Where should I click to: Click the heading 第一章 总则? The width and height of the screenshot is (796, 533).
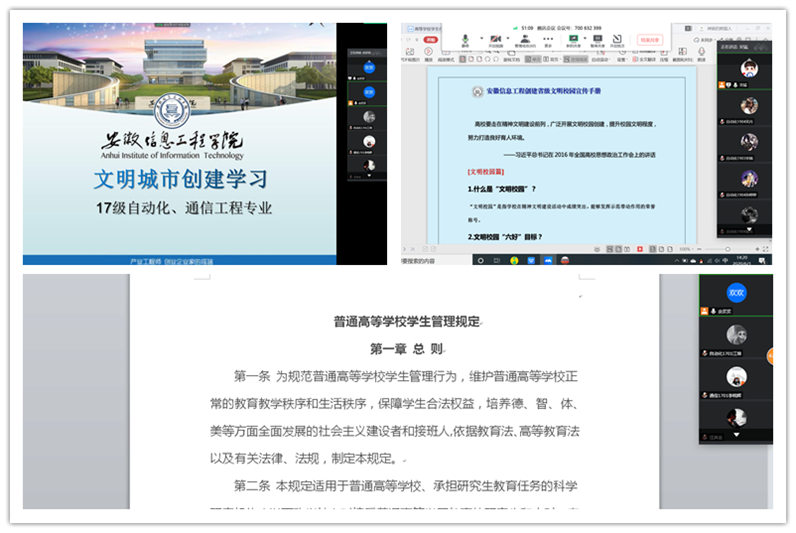[407, 349]
